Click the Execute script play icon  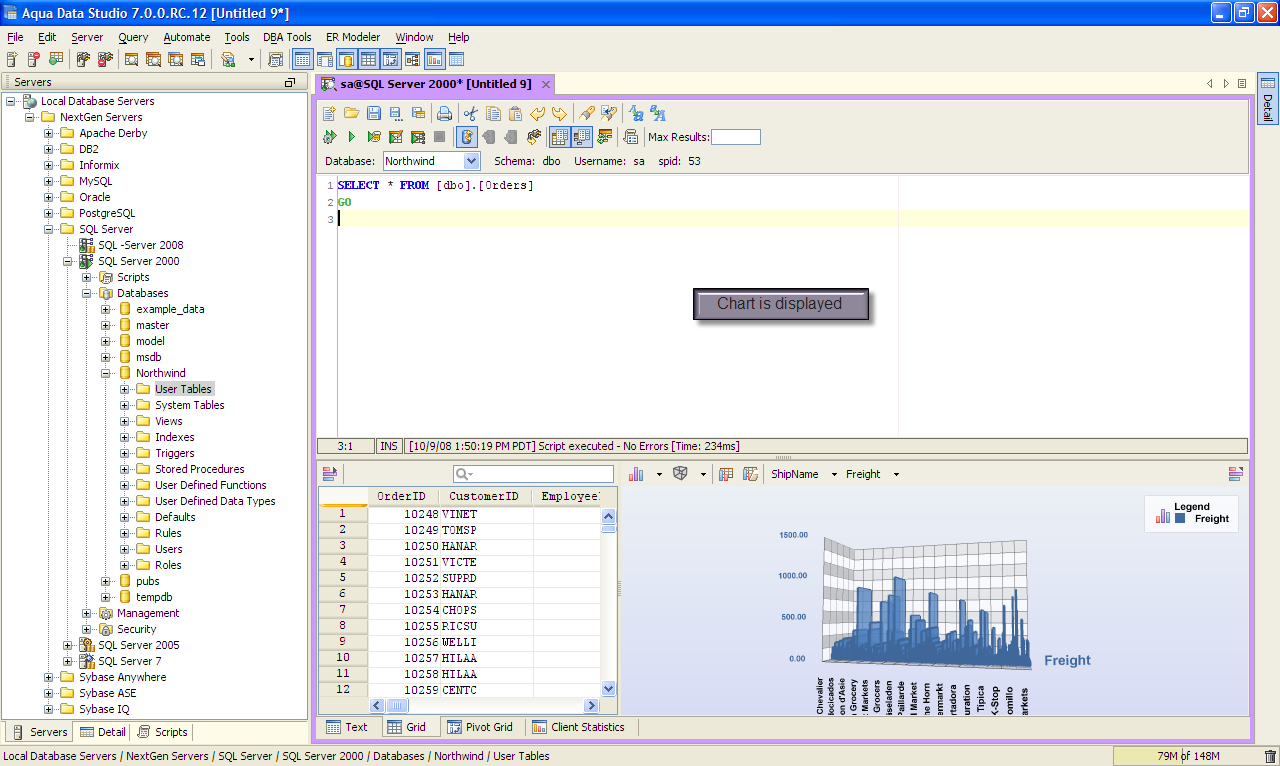tap(351, 137)
